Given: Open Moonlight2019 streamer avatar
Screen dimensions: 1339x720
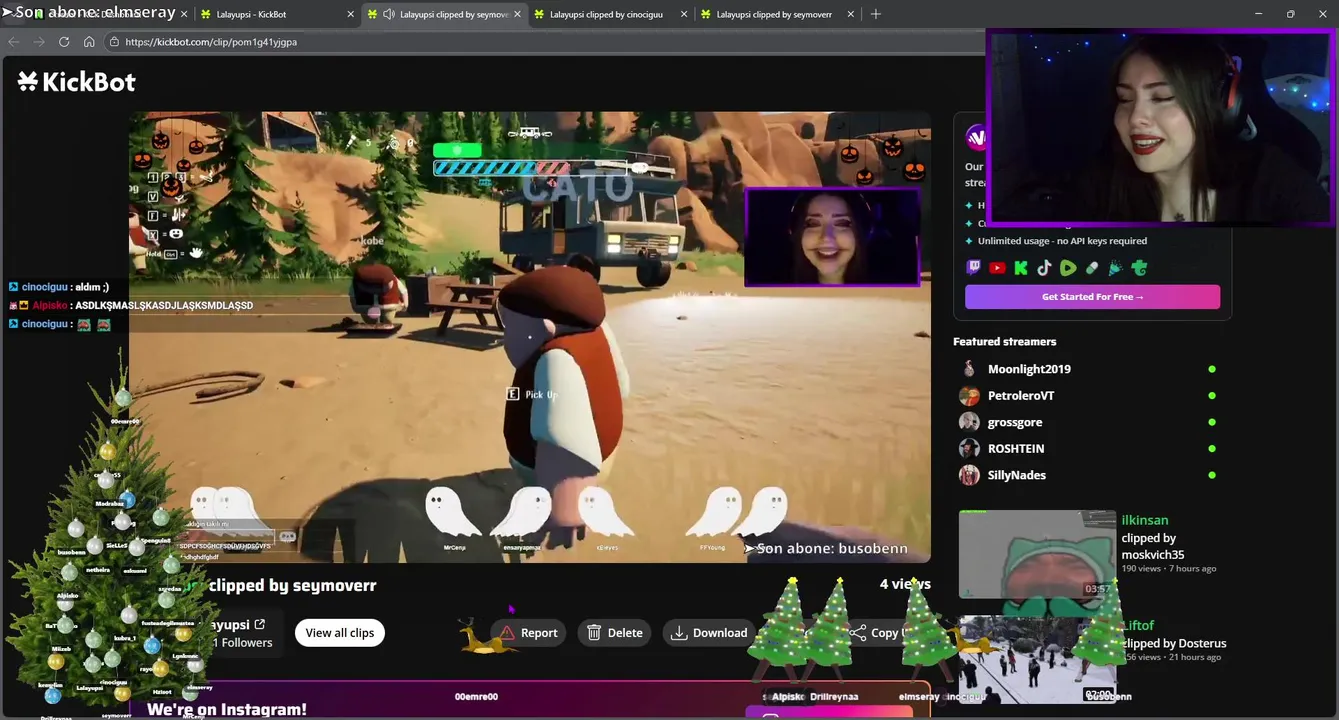Looking at the screenshot, I should (969, 369).
